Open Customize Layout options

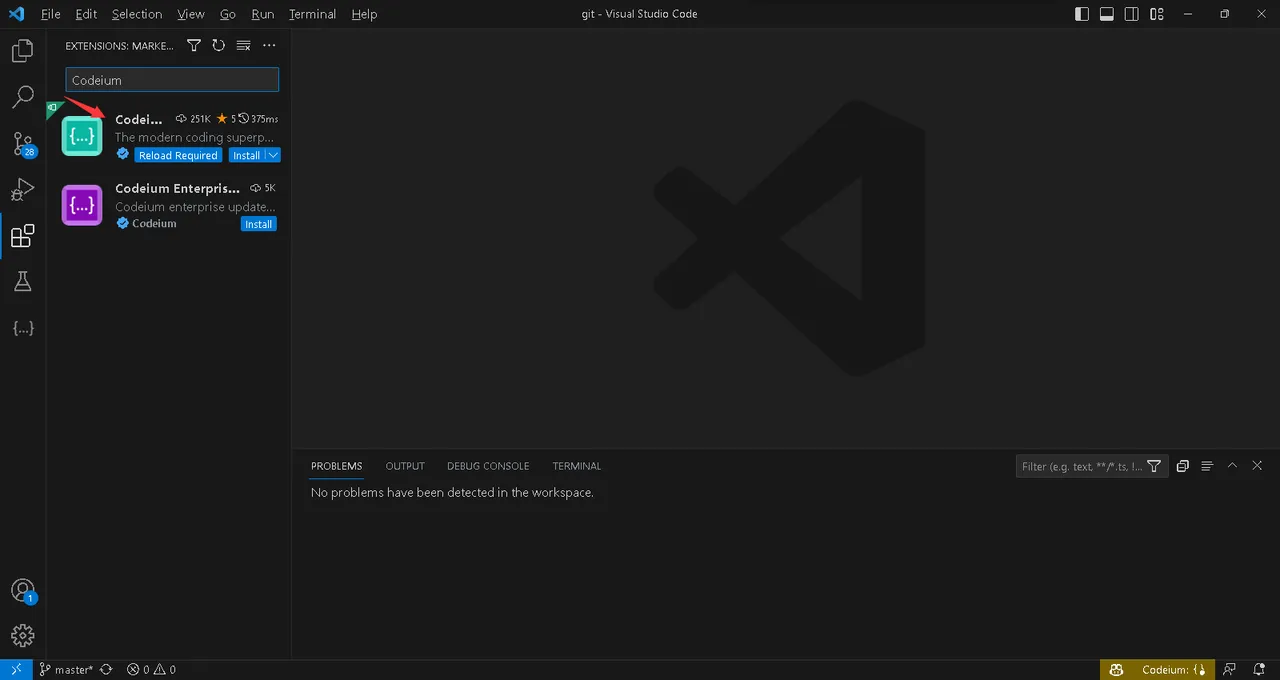(1157, 14)
